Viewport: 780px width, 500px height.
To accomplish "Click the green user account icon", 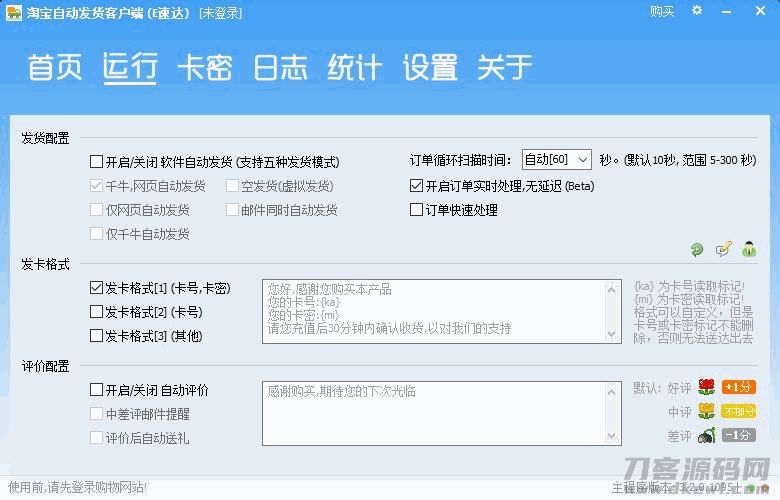I will pyautogui.click(x=747, y=249).
